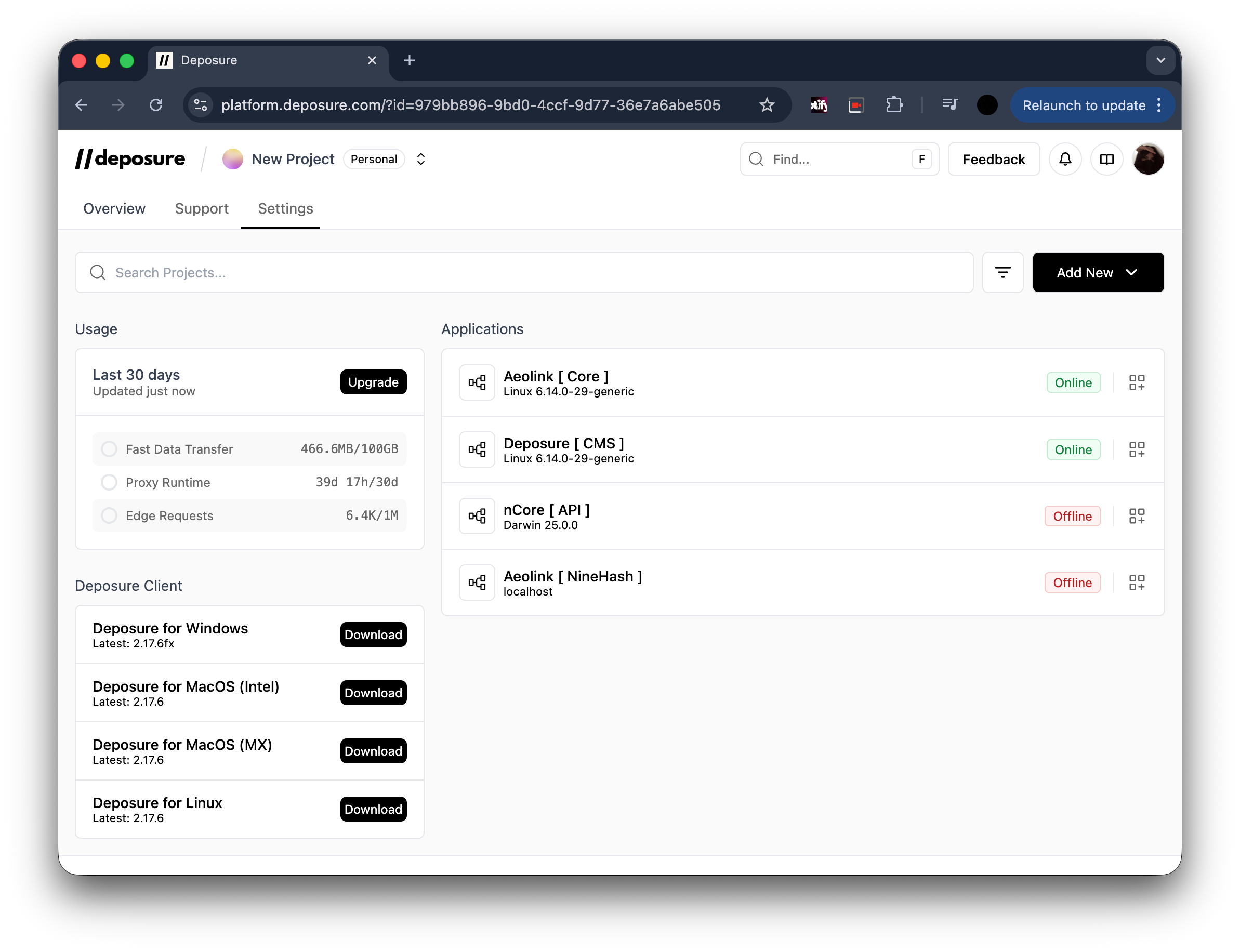Click grid-plus icon on nCore API row
Viewport: 1240px width, 952px height.
1136,516
